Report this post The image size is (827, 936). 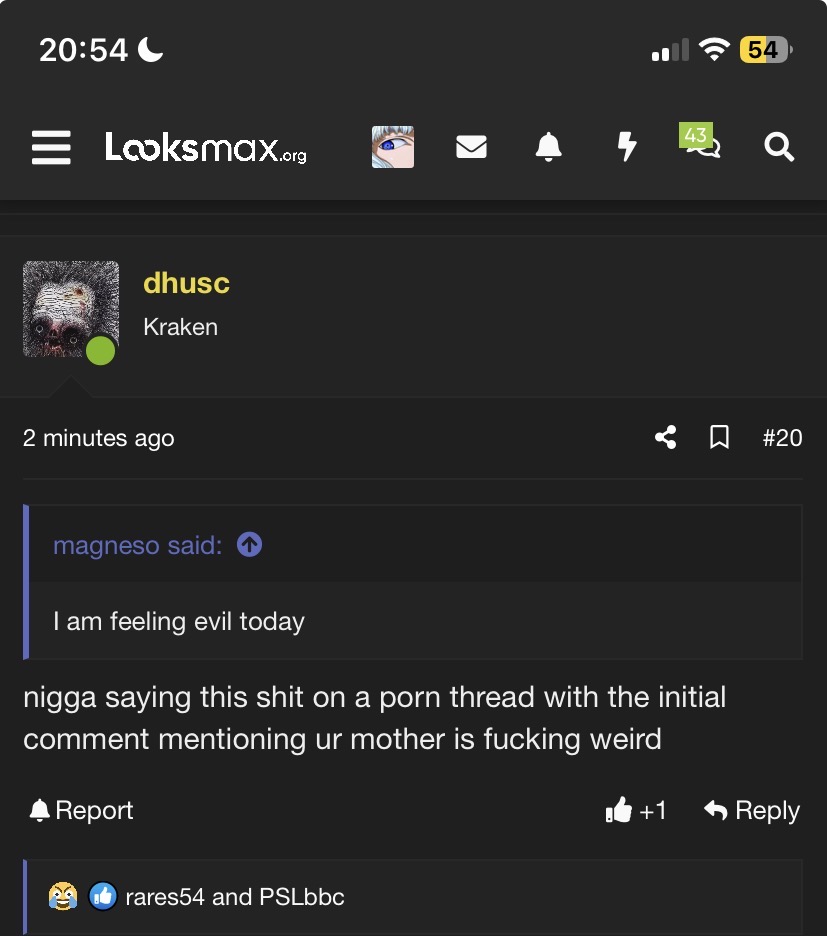tap(81, 810)
